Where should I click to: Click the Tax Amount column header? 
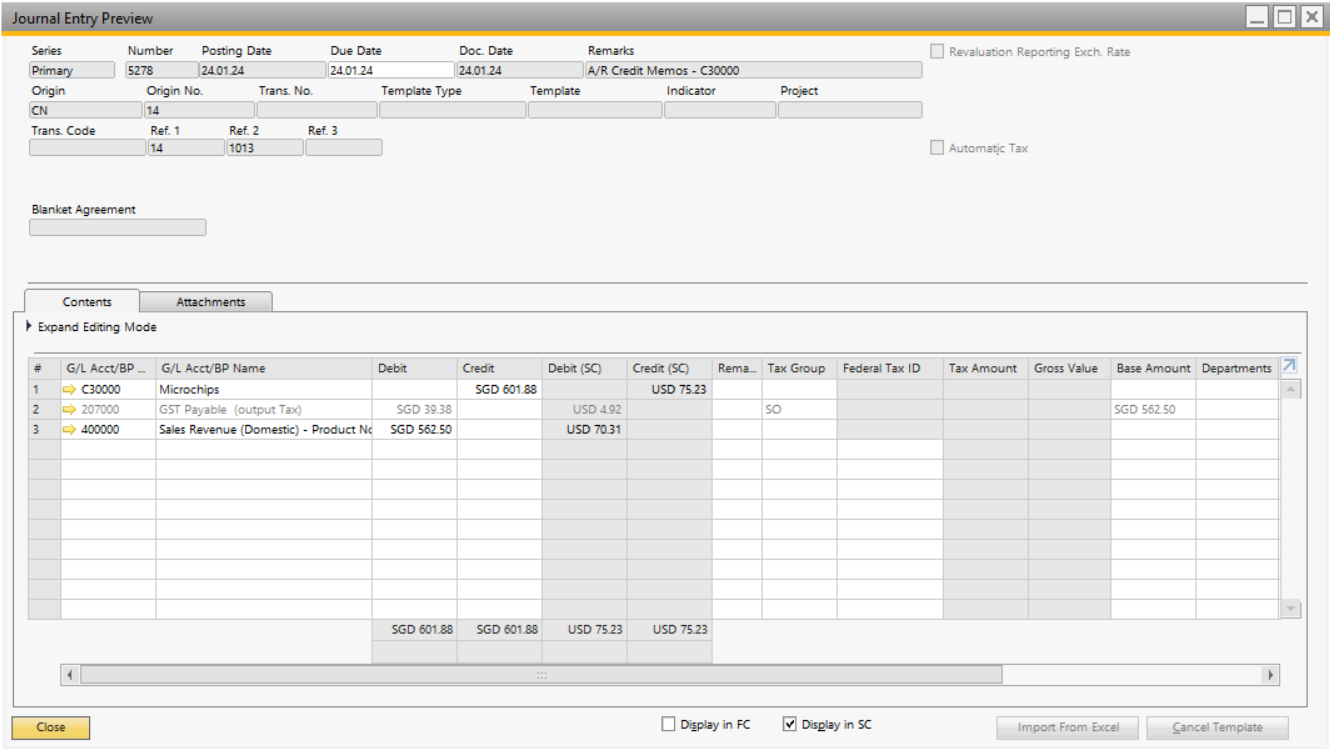986,368
